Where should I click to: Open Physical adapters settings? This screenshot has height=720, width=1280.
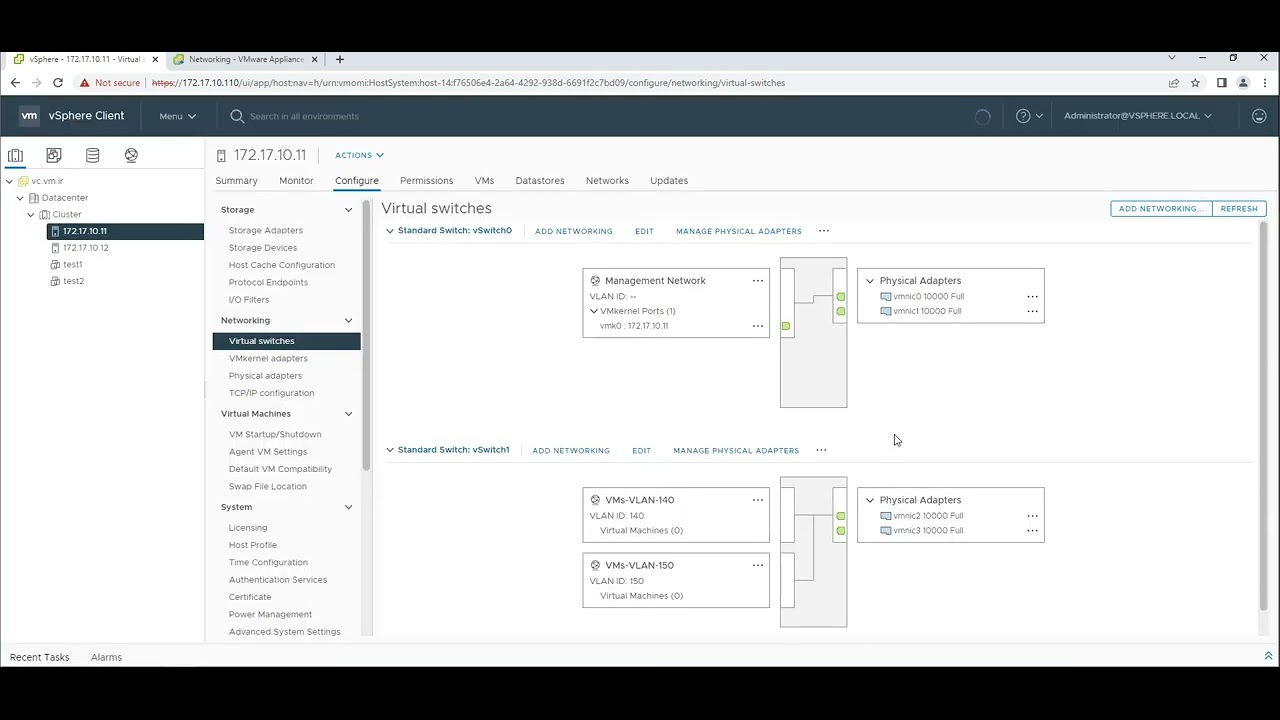265,376
